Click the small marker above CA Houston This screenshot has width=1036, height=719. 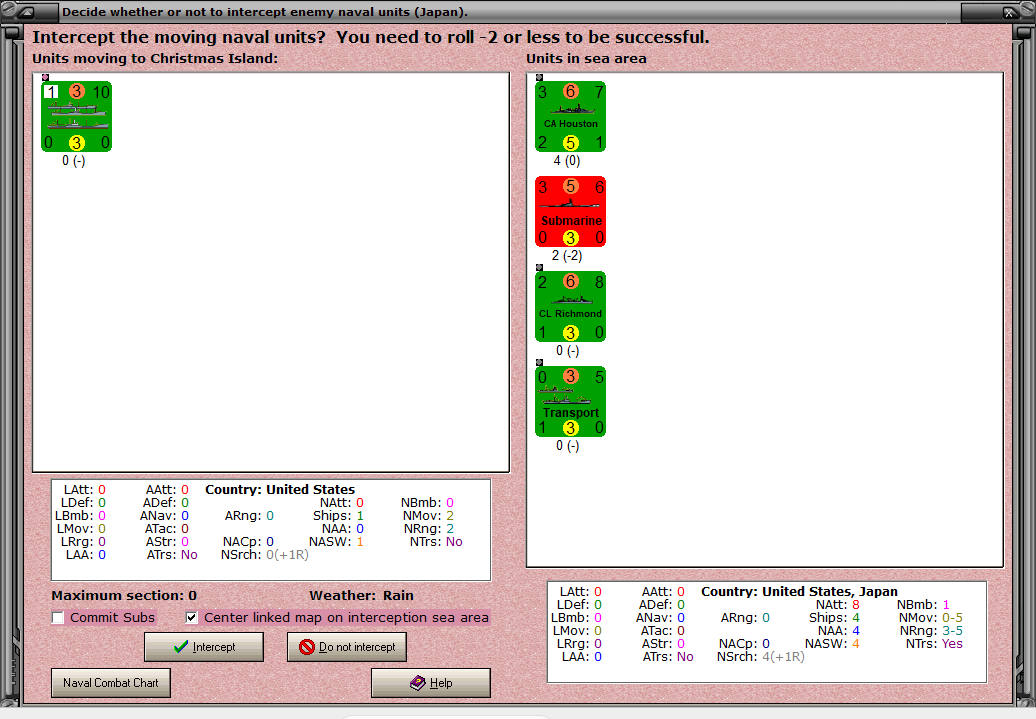539,77
